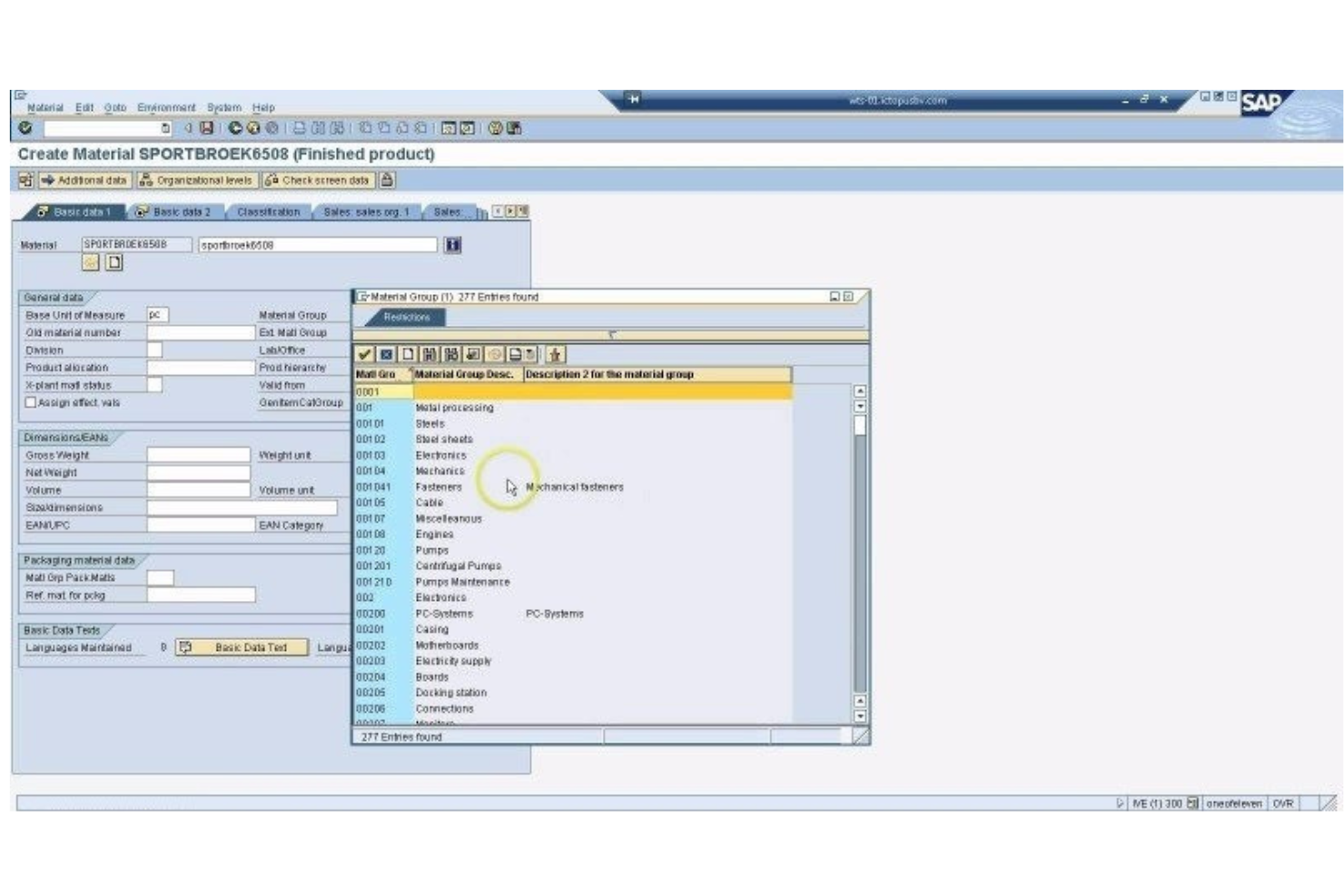Confirm selection with green checkmark in popup
The height and width of the screenshot is (896, 1344).
tap(365, 354)
